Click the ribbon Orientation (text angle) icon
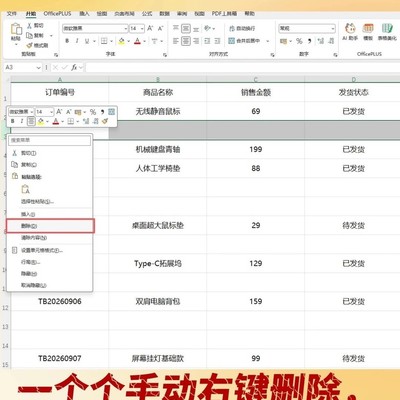400x400 pixels. 208,28
